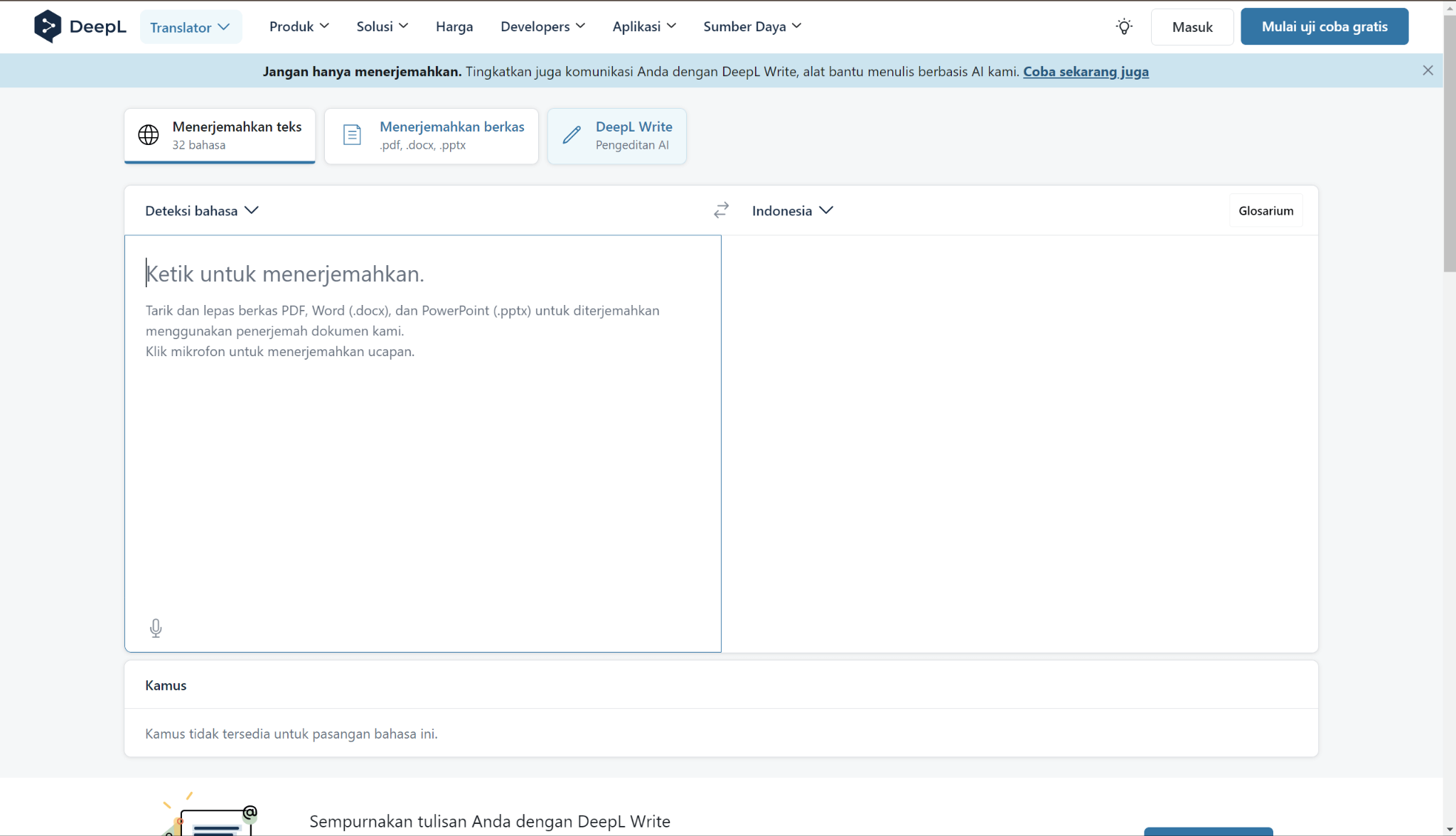Screen dimensions: 1456x836
Task: Click the swap languages arrows icon
Action: (721, 210)
